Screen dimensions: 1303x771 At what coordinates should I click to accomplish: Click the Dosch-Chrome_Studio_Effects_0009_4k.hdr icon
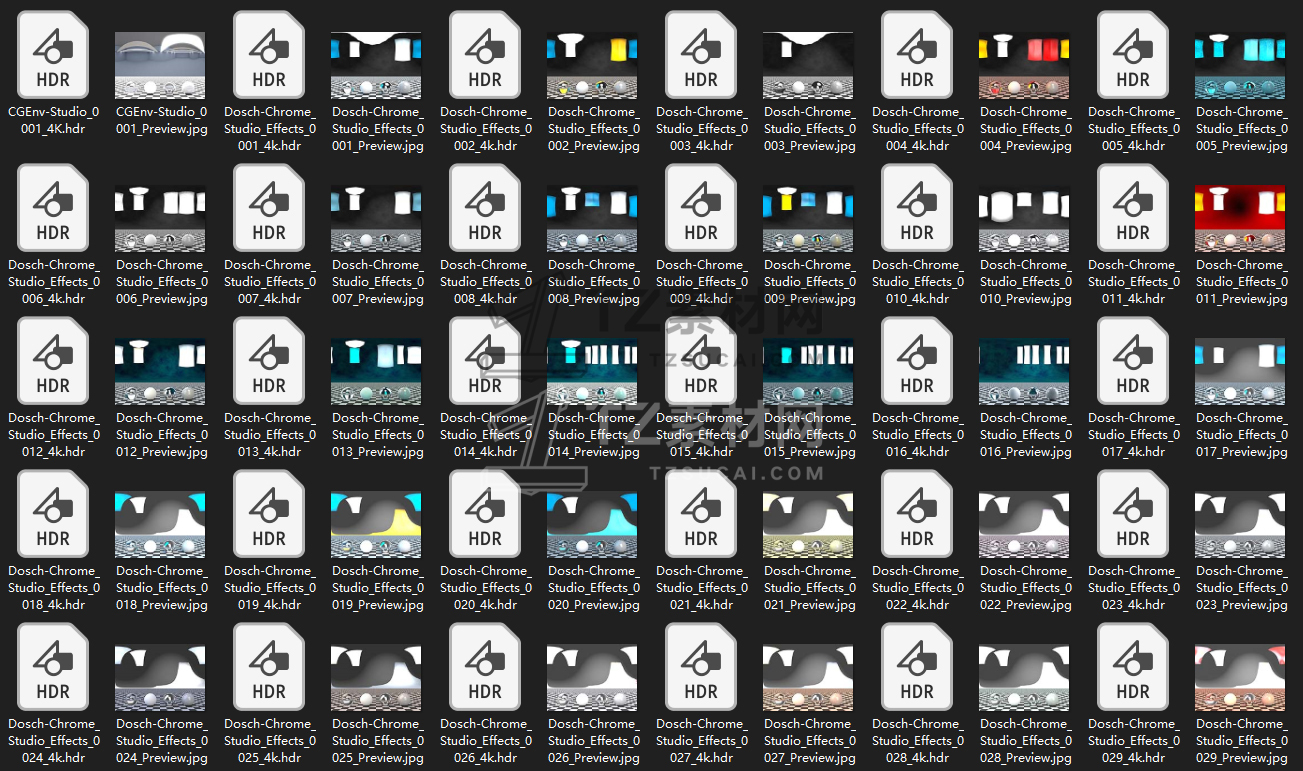click(701, 208)
